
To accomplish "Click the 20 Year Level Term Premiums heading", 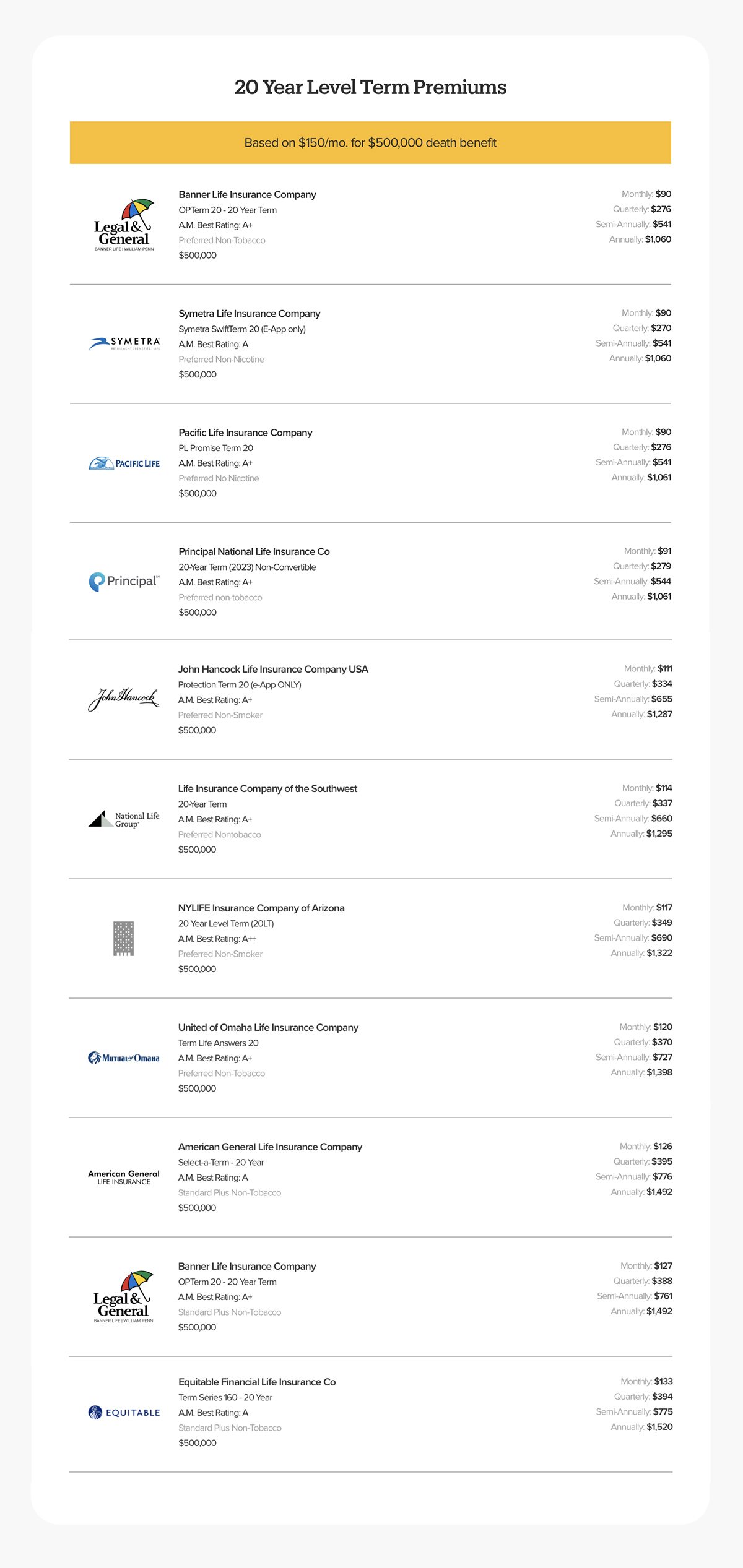I will (x=370, y=87).
